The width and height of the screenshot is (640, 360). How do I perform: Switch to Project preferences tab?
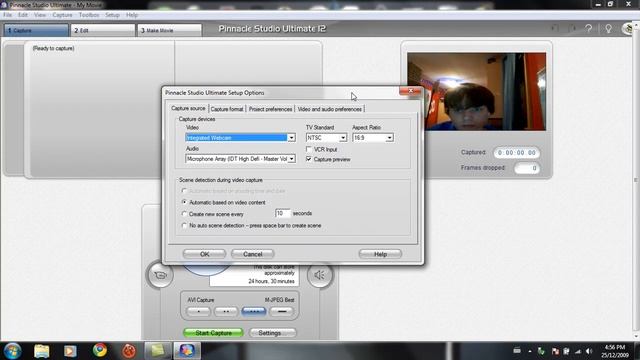click(x=270, y=109)
